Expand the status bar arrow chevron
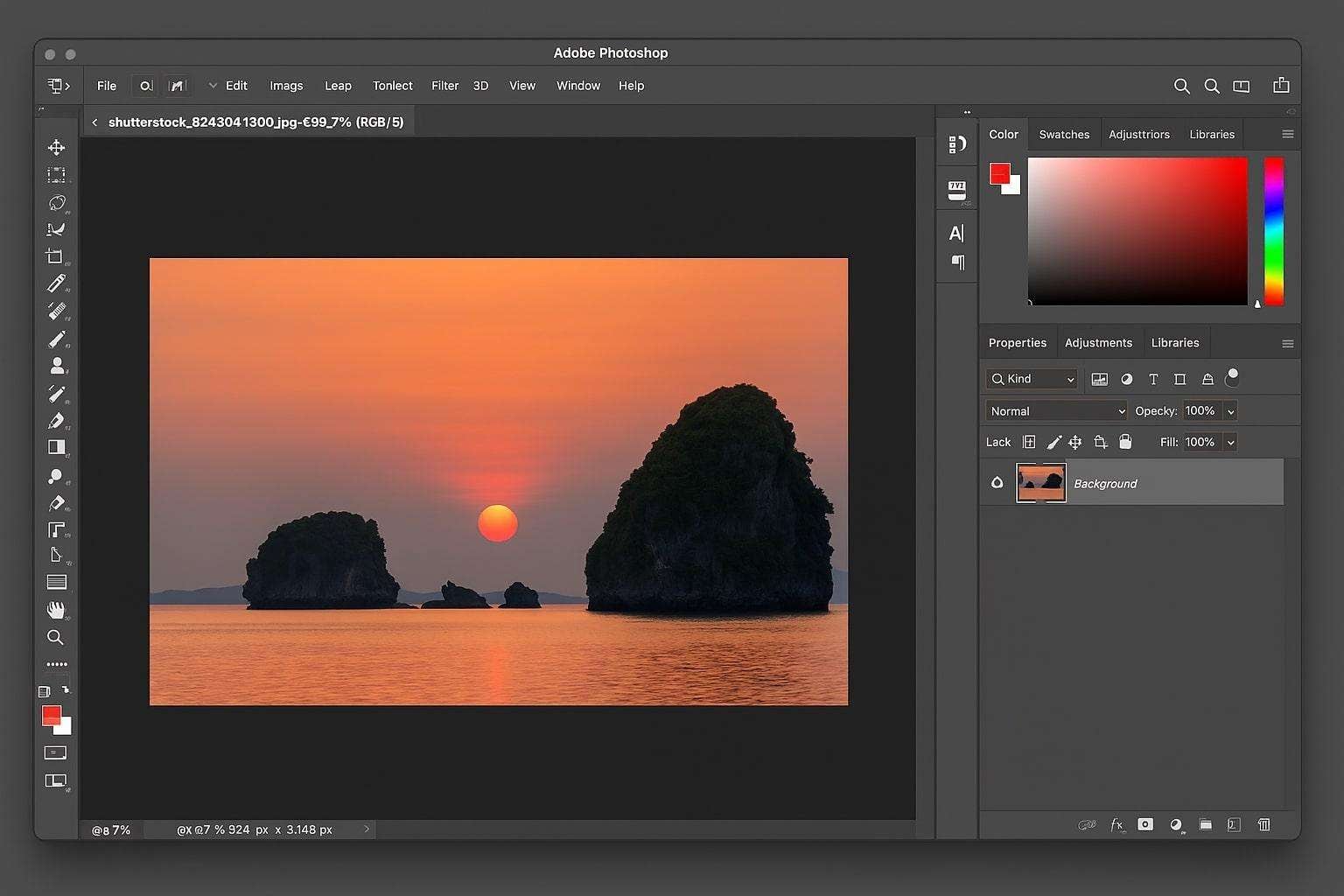 click(x=367, y=829)
